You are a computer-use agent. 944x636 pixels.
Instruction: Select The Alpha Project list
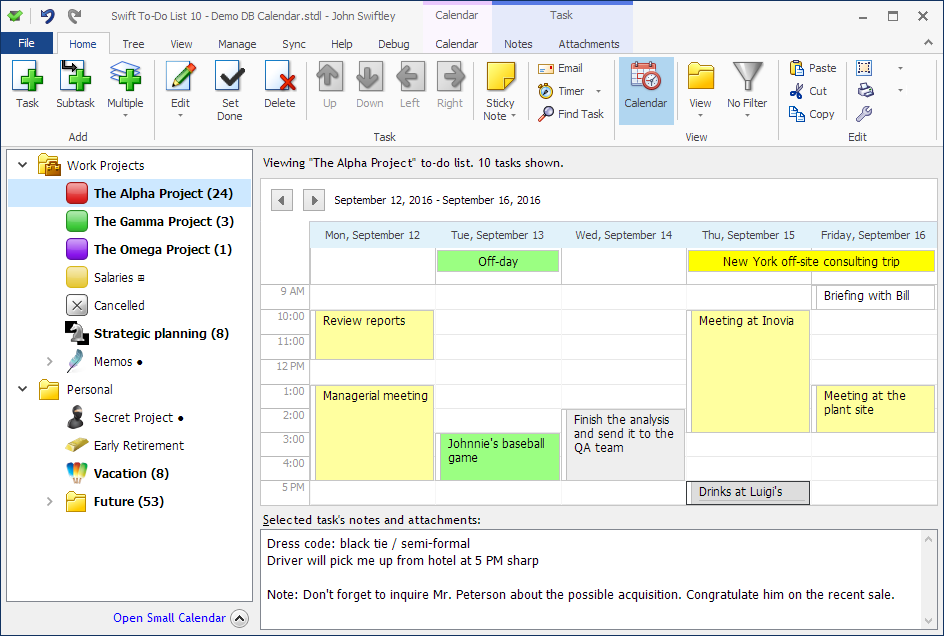129,193
